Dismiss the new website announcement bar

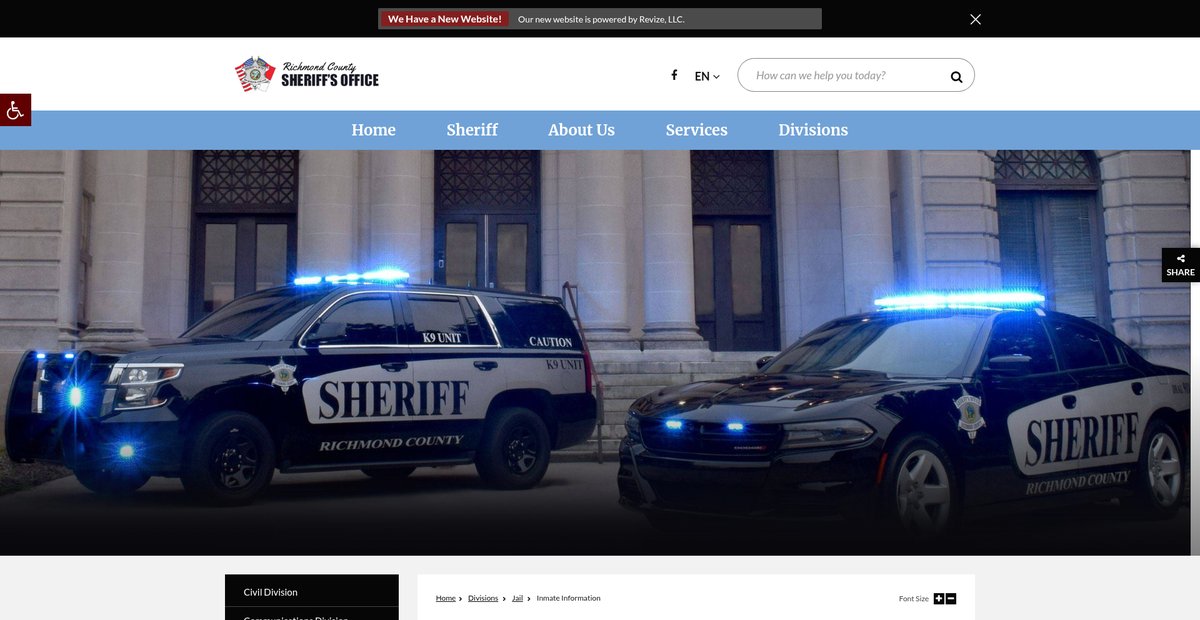pos(975,19)
